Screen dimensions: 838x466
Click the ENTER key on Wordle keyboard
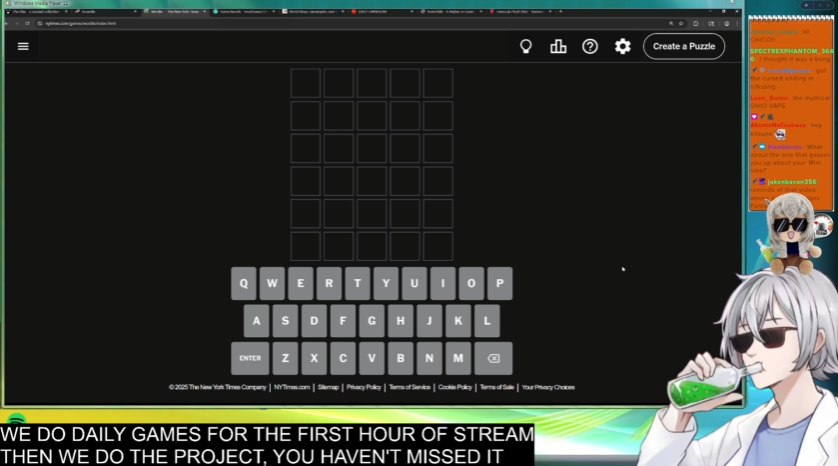[x=250, y=358]
